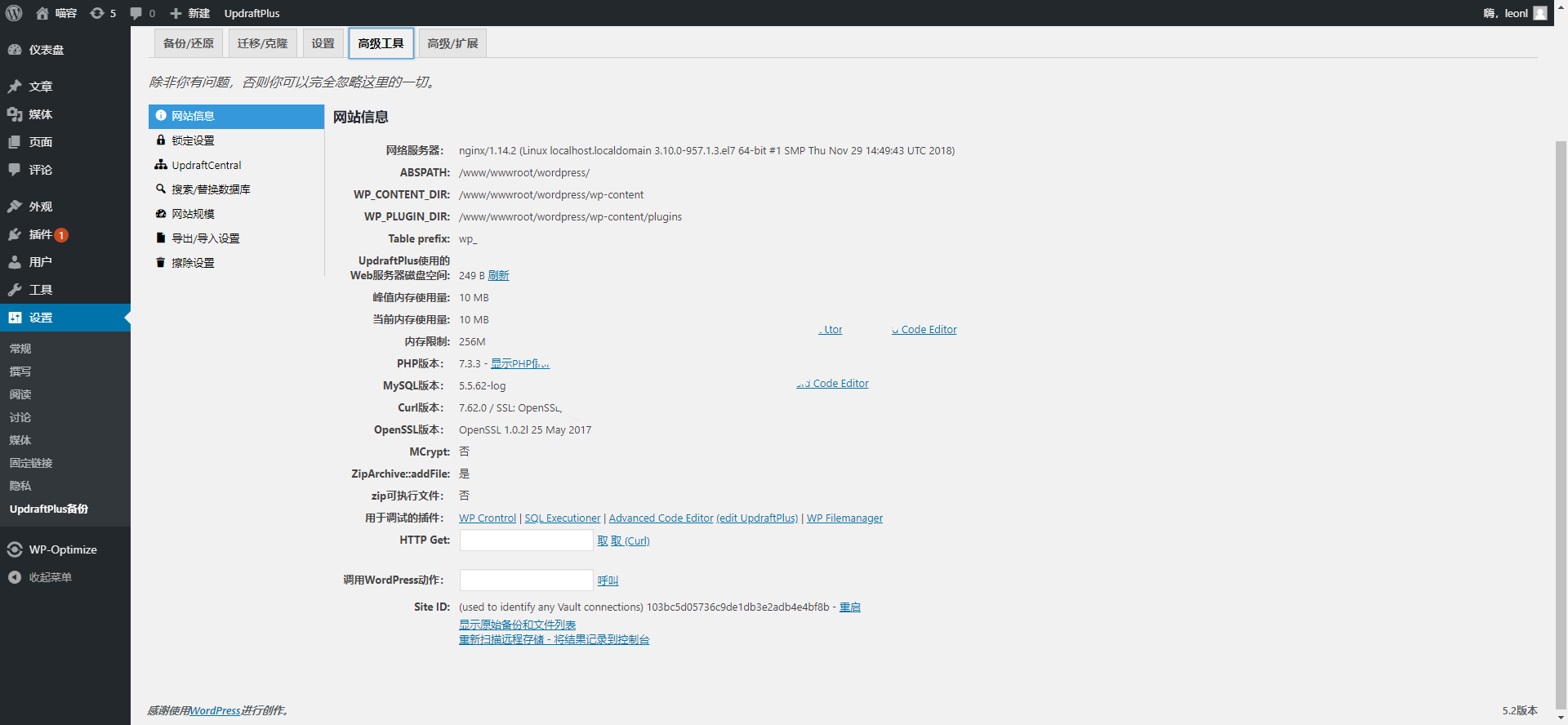Open the 新建 new content menu
Screen dimensions: 1568x725
point(190,13)
